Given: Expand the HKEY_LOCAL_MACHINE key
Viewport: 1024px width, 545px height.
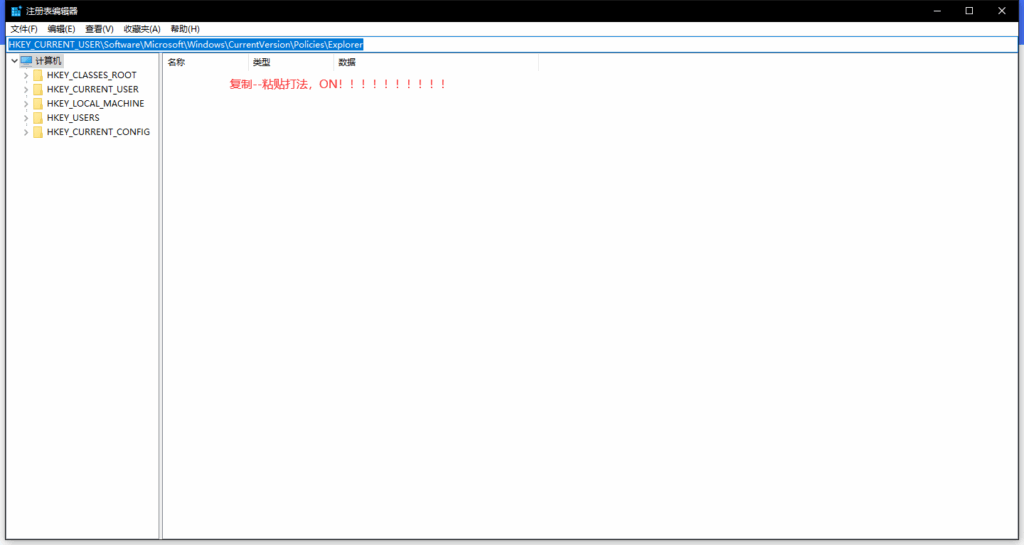Looking at the screenshot, I should tap(26, 104).
